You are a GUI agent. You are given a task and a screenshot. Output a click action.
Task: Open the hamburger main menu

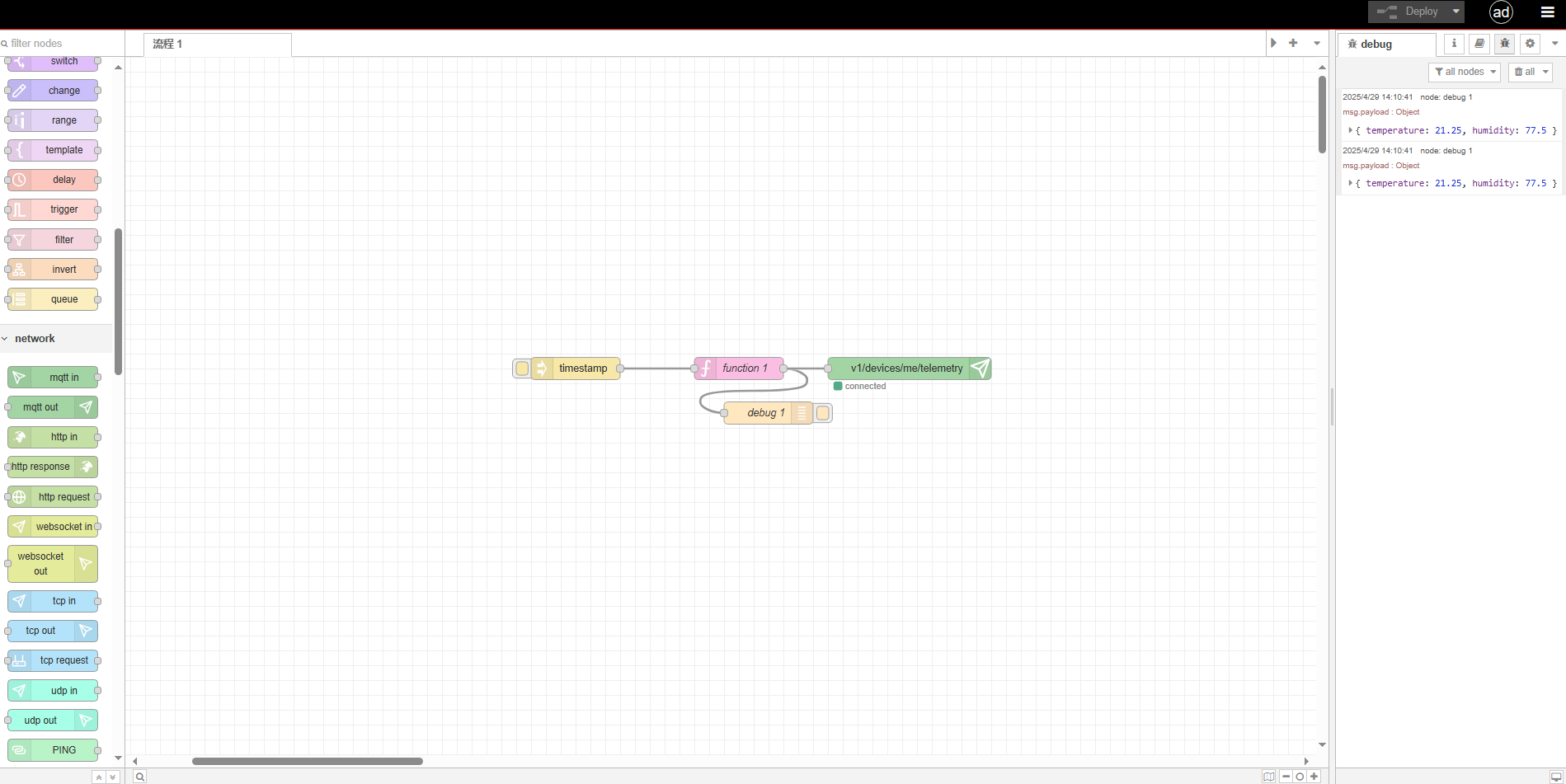1548,12
